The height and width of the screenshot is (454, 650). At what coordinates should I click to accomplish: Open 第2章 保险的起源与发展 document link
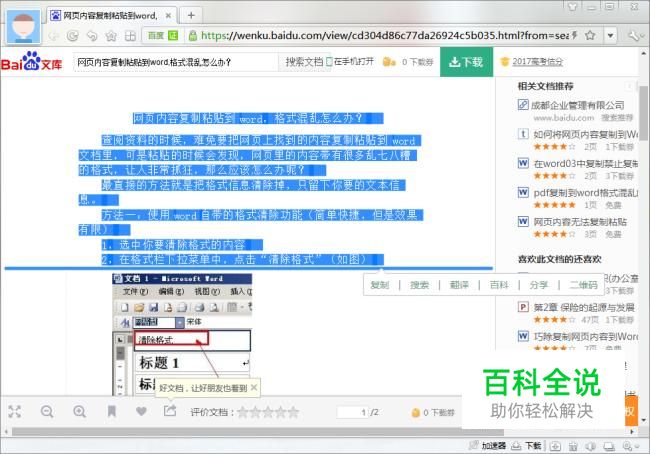point(584,307)
